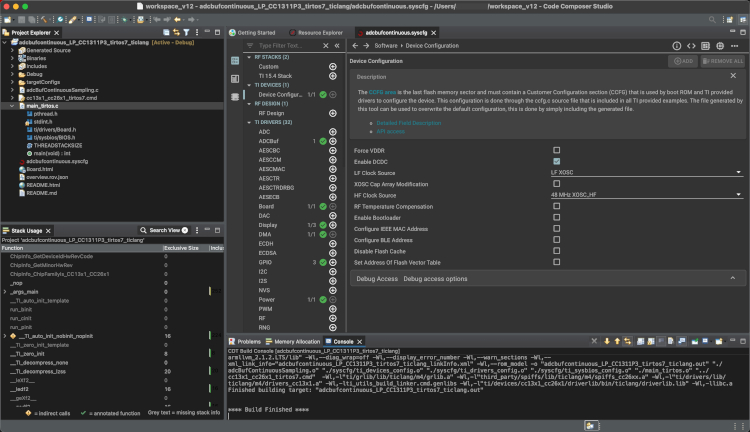Viewport: 750px width, 432px height.
Task: Navigate back in SysConfig history
Action: click(x=355, y=45)
